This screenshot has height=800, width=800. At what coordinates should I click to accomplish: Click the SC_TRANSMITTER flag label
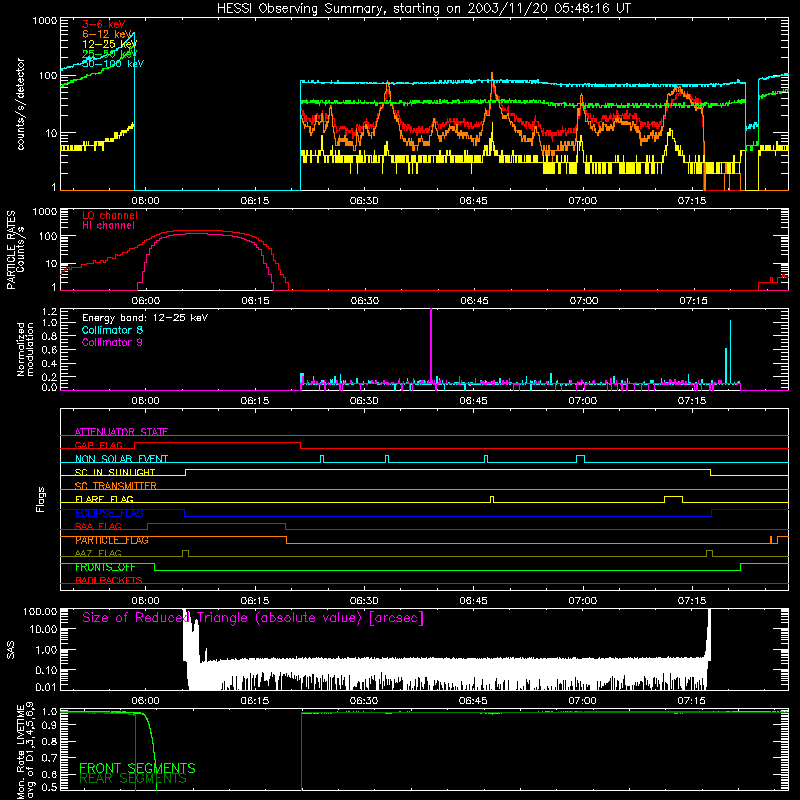(x=115, y=485)
